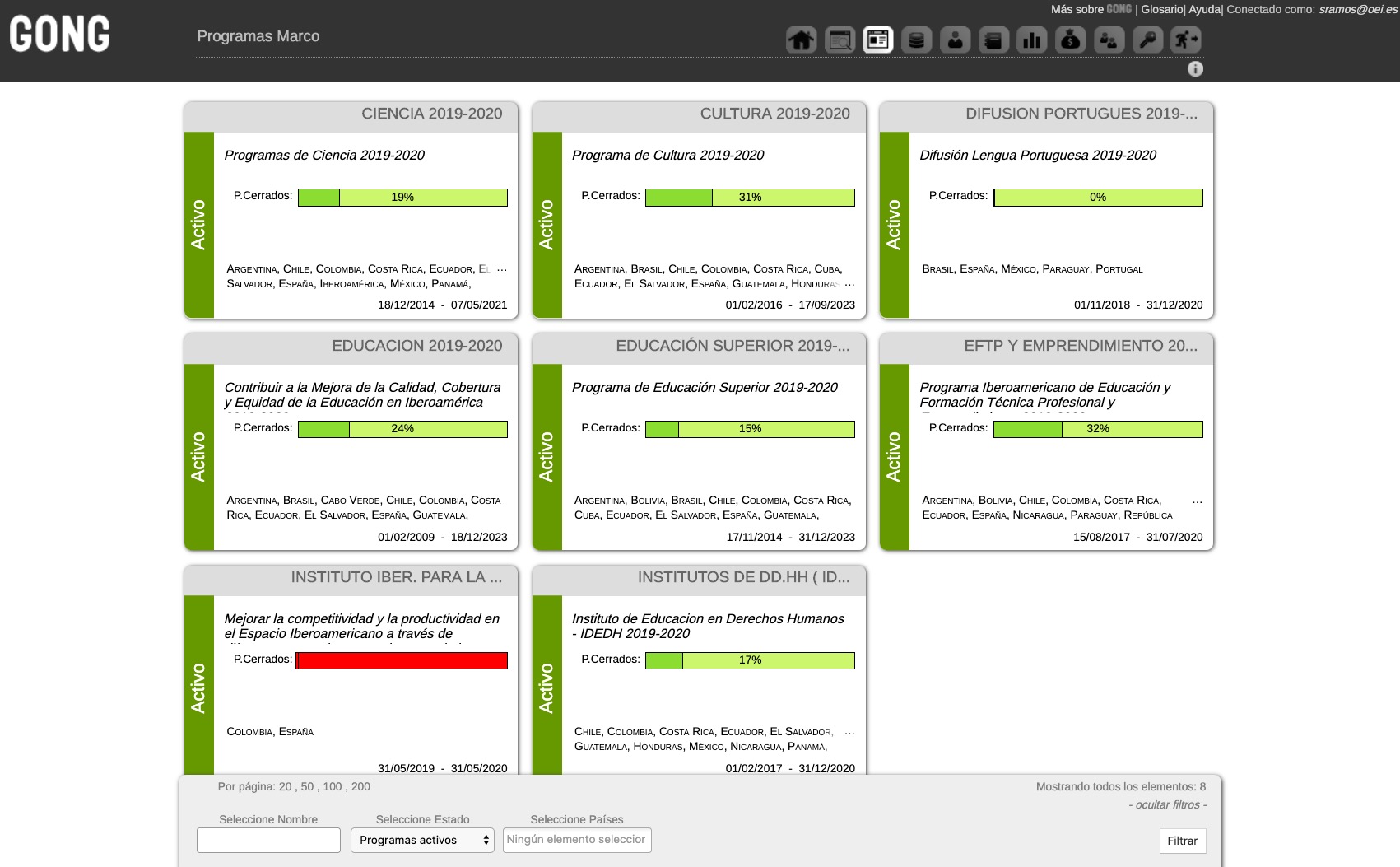Open the Glosario menu link
1400x867 pixels.
[1161, 9]
